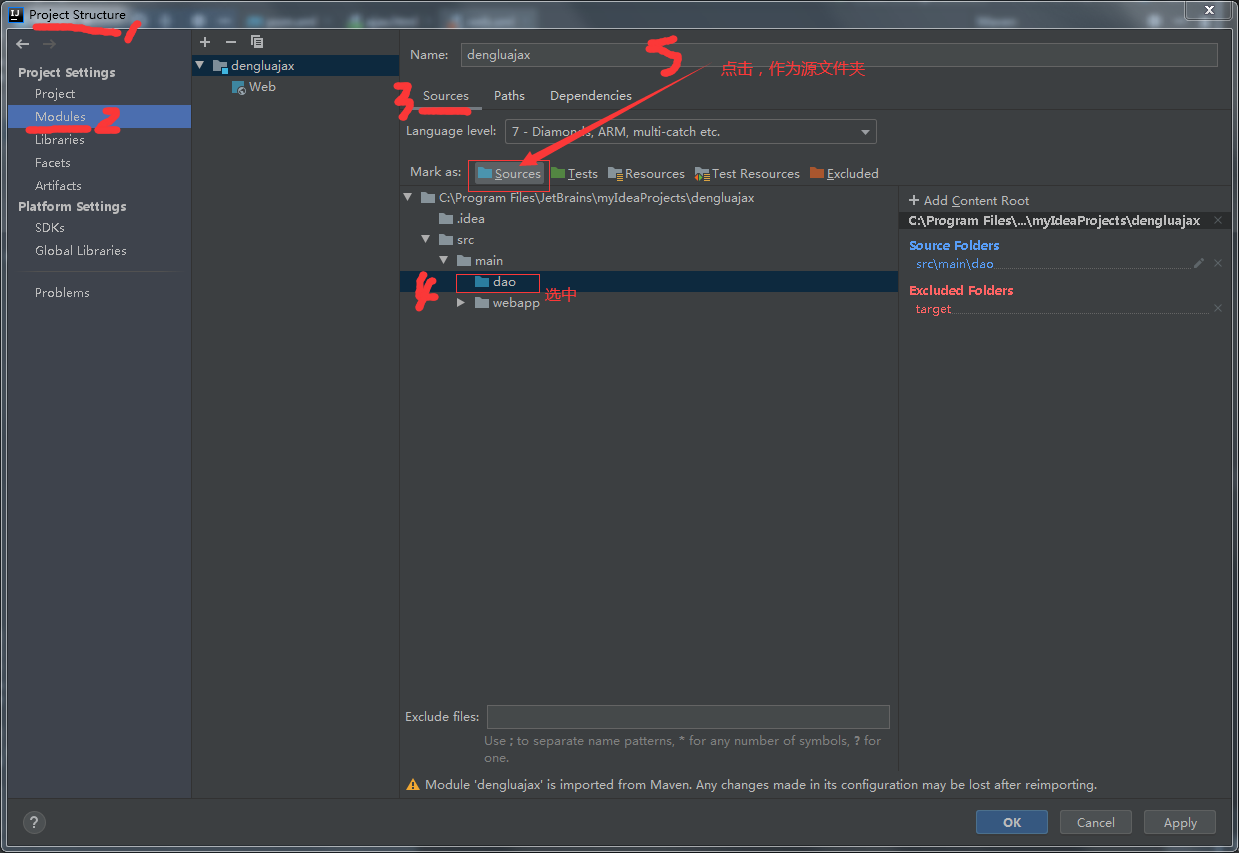Click the content root path header

(x=1054, y=221)
